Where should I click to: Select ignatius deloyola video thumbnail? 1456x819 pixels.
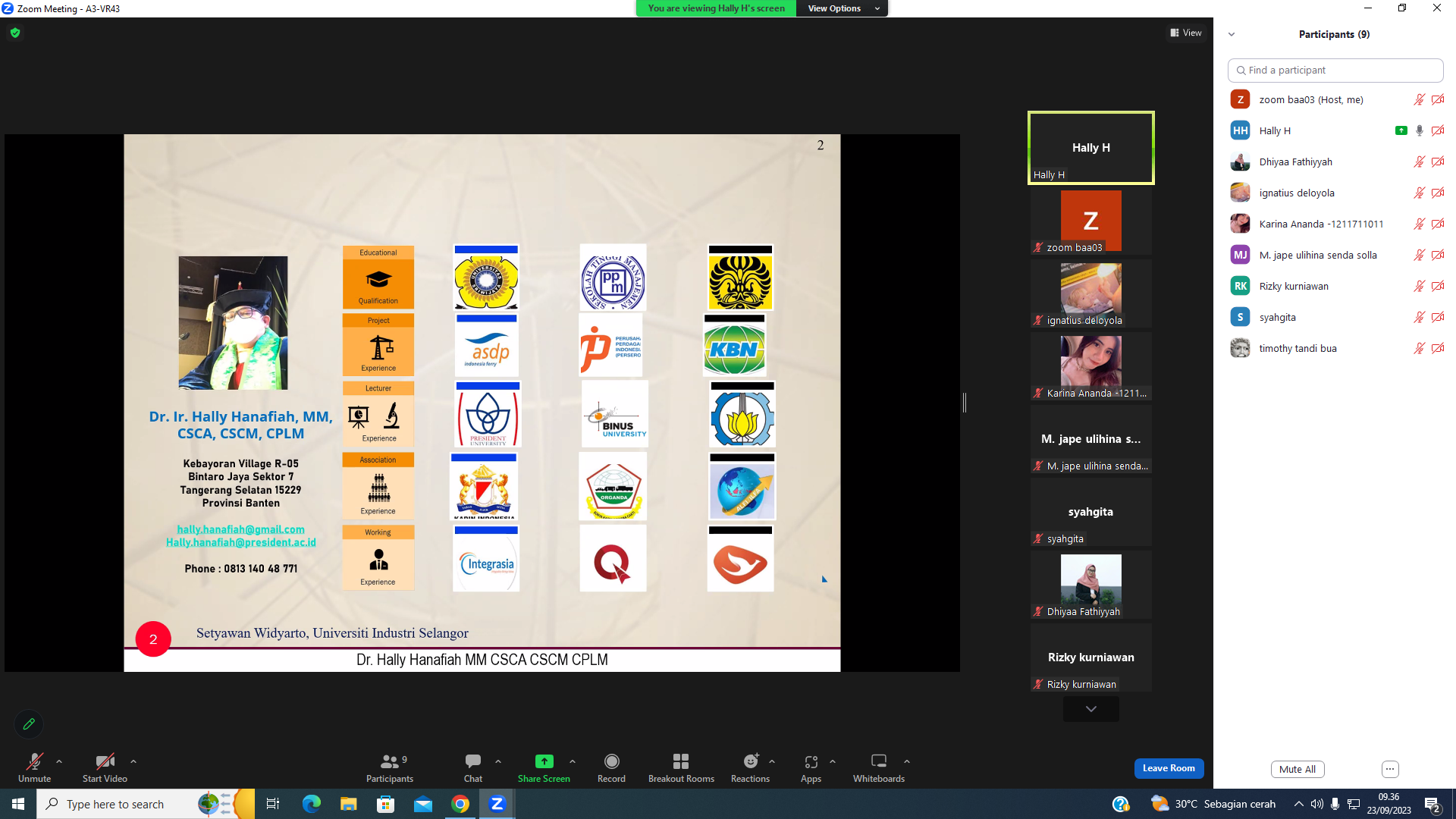1091,295
